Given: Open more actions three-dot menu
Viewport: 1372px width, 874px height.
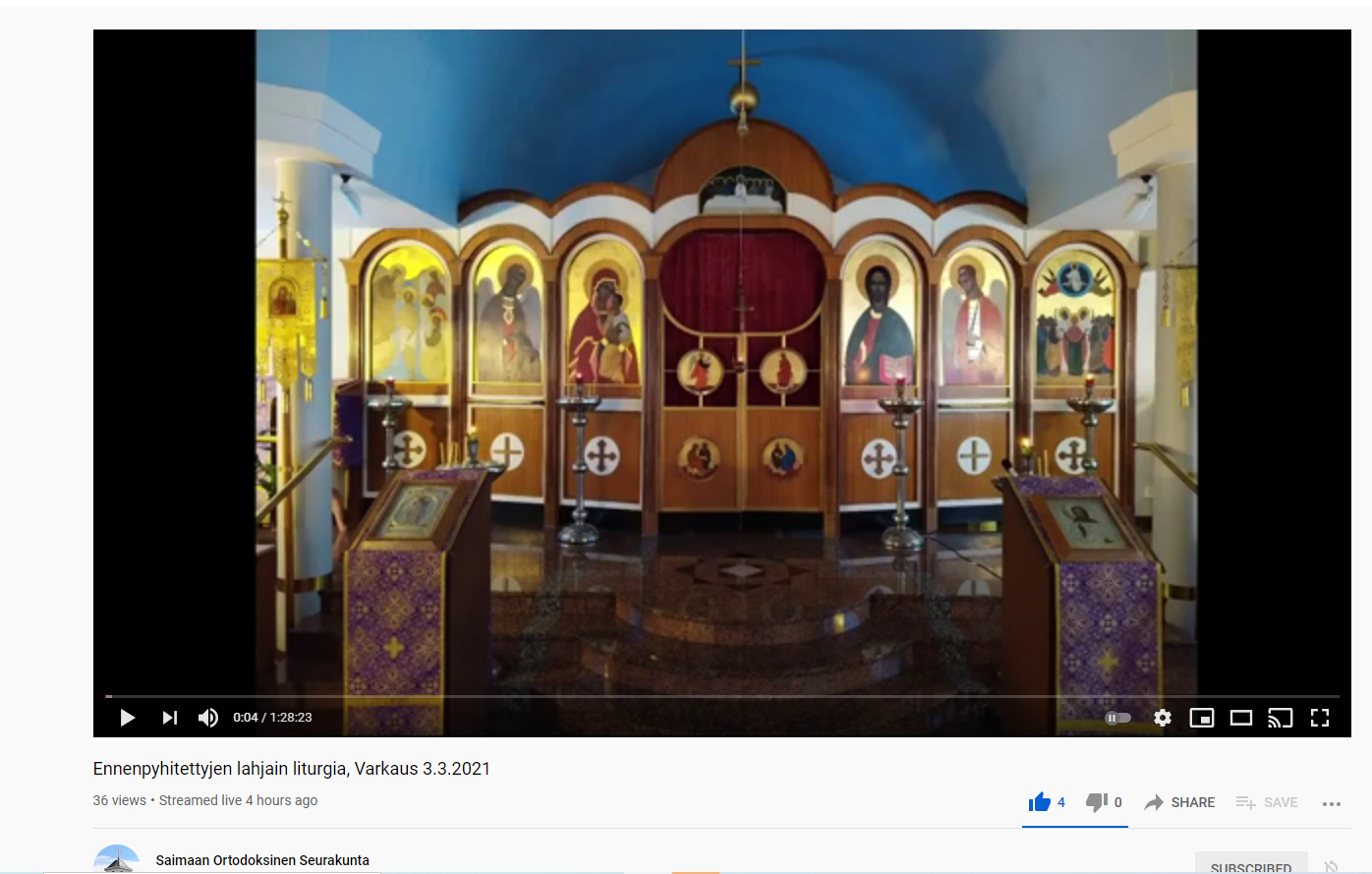Looking at the screenshot, I should (x=1332, y=803).
